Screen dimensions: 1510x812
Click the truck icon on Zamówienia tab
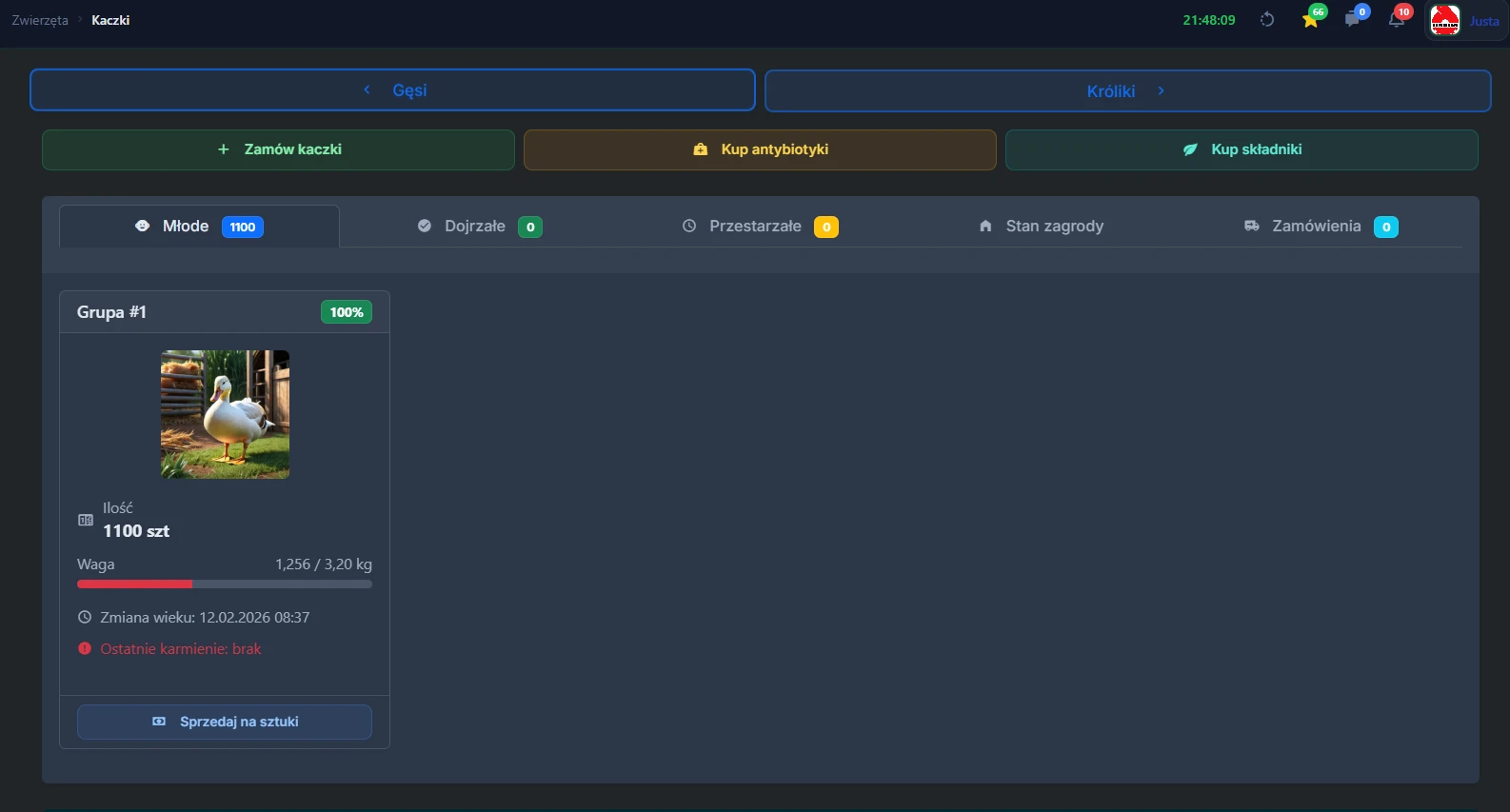[1252, 226]
